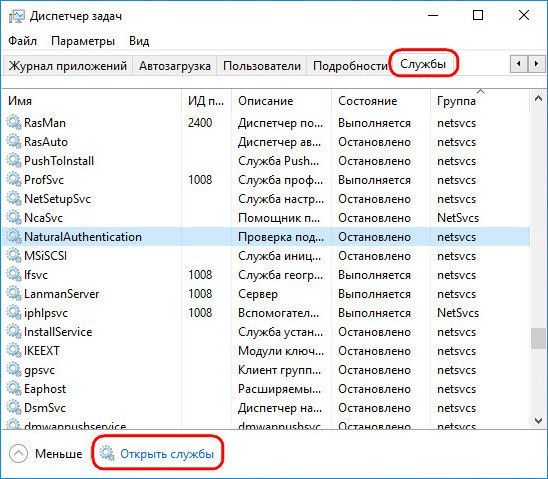The image size is (548, 479).
Task: Click the gear icon next to MSiSCSI
Action: pos(14,255)
